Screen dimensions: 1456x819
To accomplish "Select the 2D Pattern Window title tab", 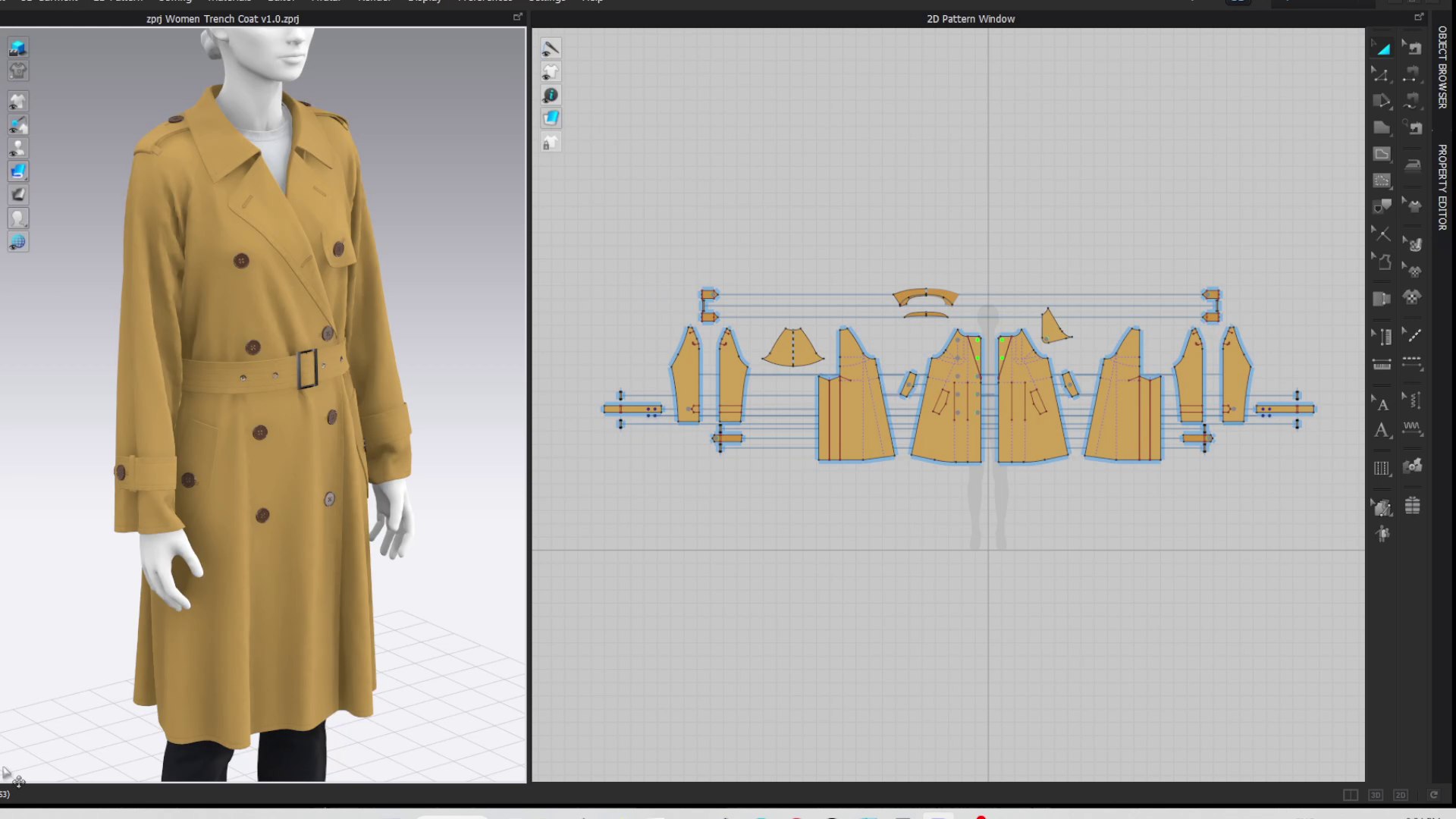I will click(x=971, y=19).
